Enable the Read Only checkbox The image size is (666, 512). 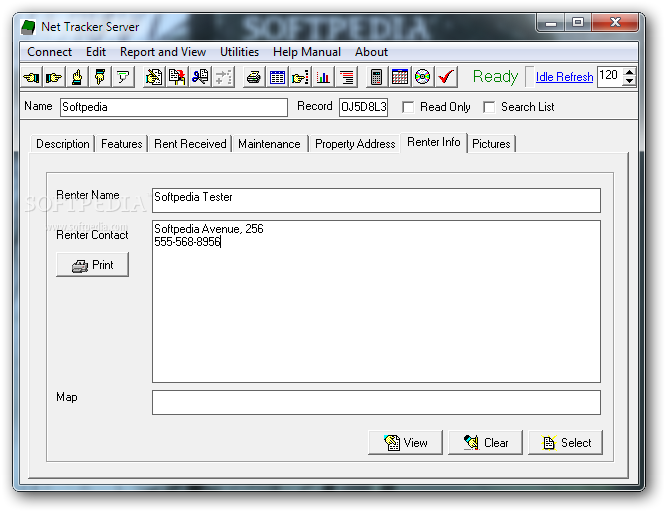click(408, 107)
